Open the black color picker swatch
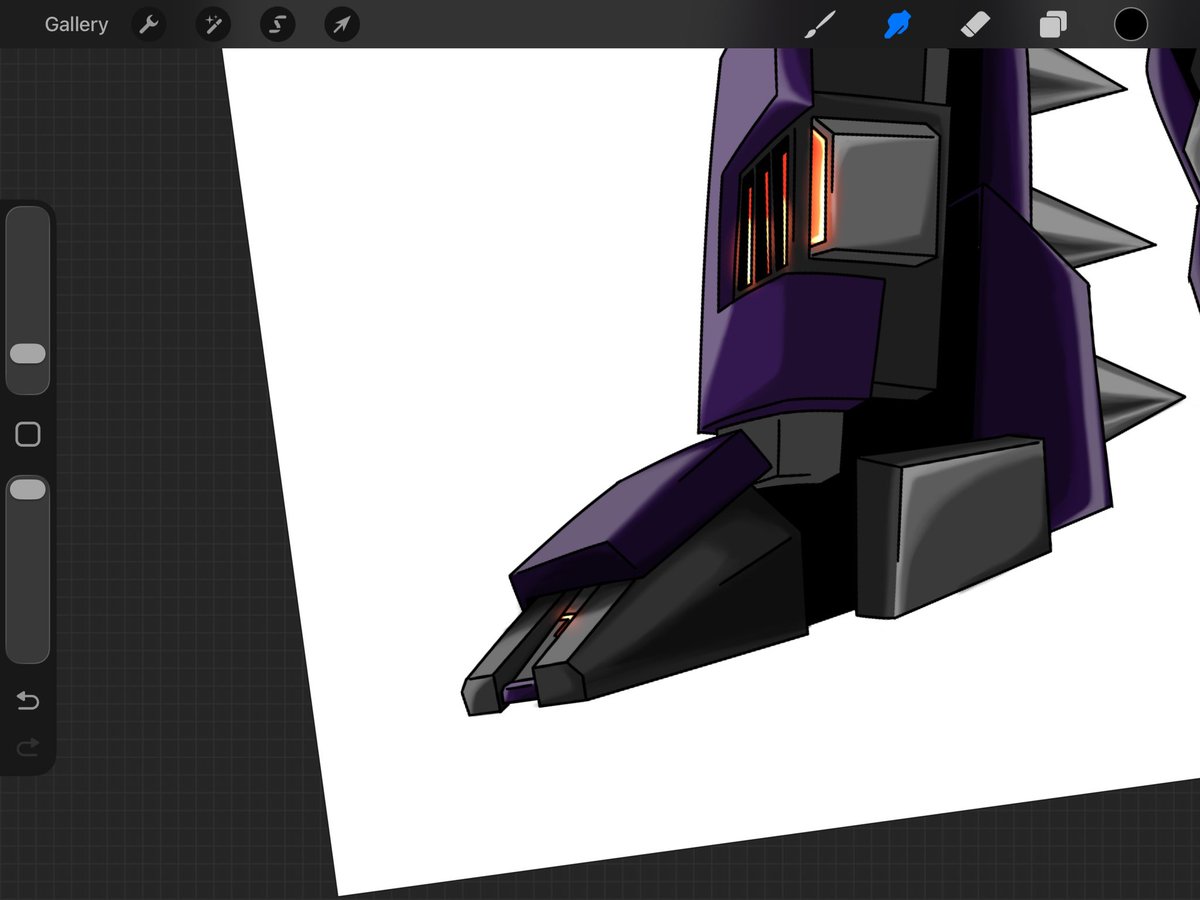The width and height of the screenshot is (1200, 900). coord(1131,25)
